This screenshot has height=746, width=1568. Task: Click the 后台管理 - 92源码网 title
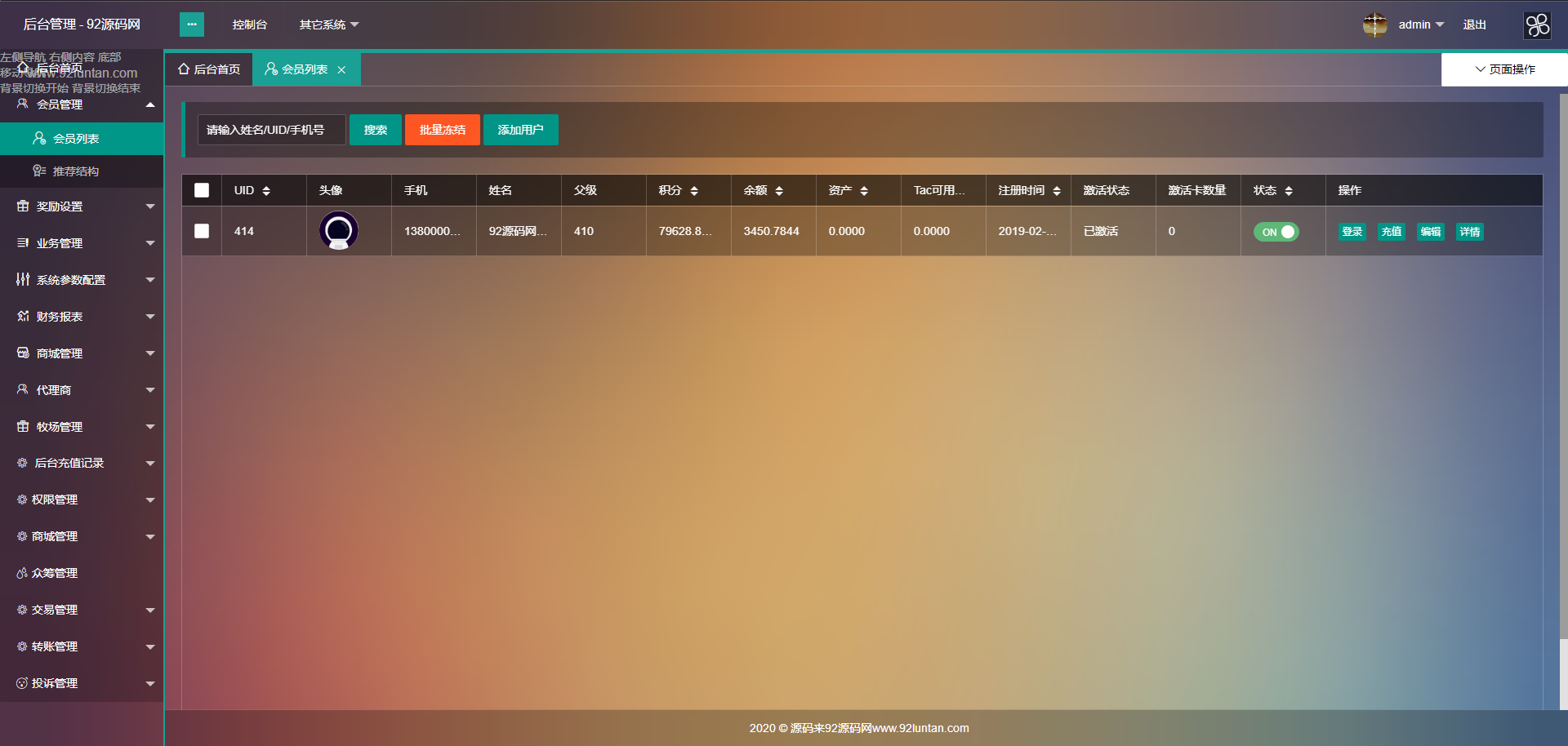click(x=82, y=24)
